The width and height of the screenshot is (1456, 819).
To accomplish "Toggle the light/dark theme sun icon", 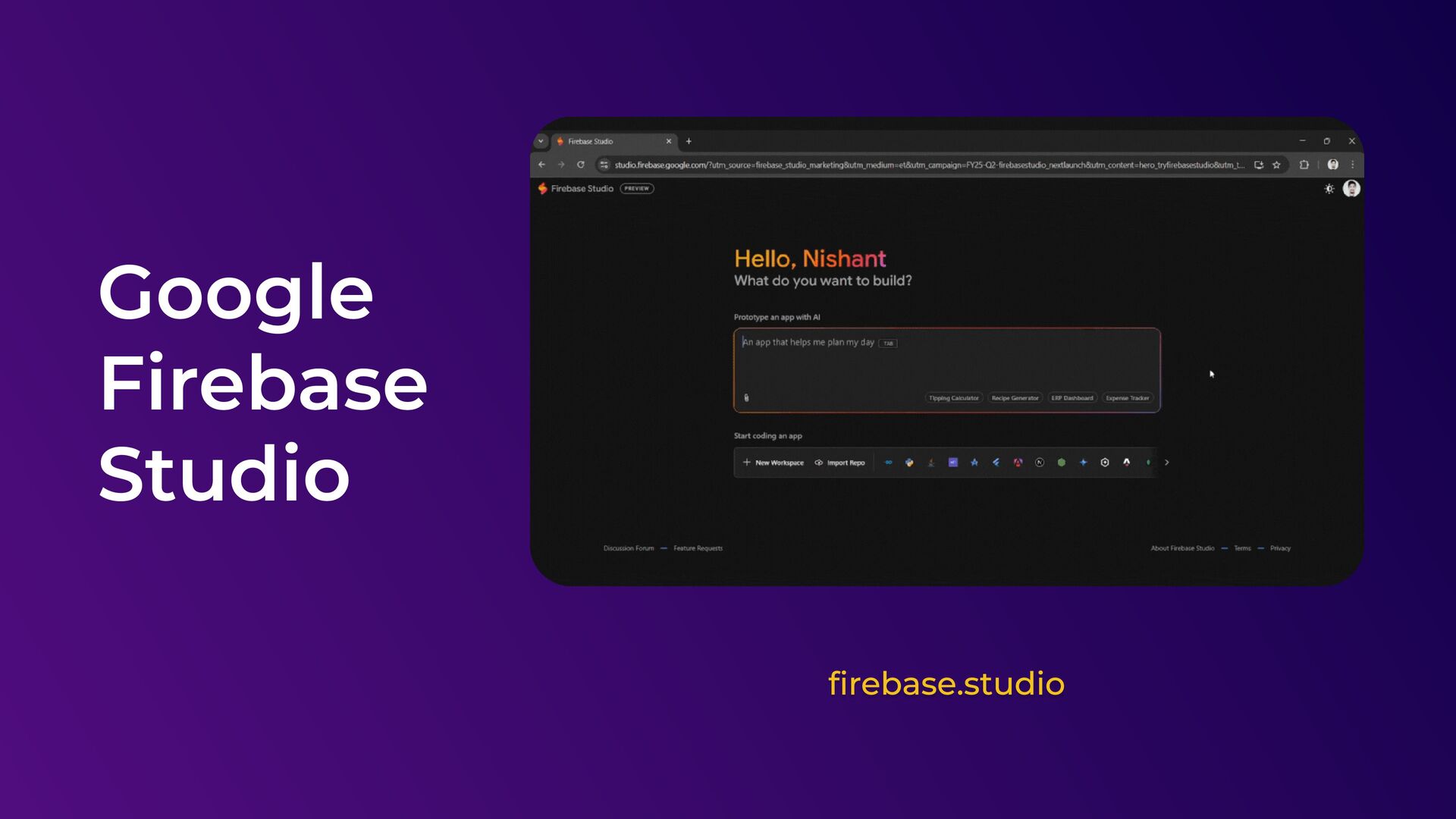I will pyautogui.click(x=1329, y=189).
